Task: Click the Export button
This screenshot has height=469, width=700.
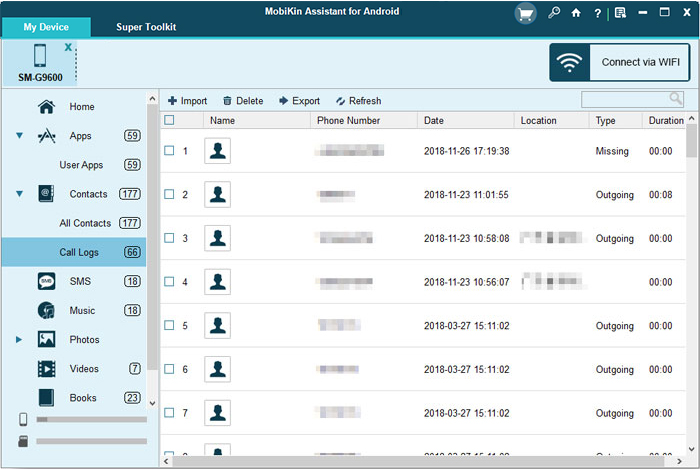Action: (x=299, y=101)
